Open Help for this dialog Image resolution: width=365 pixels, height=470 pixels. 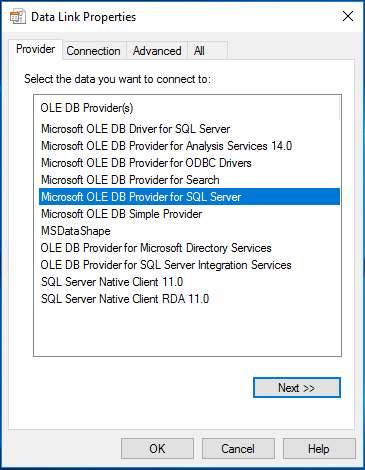click(x=319, y=449)
